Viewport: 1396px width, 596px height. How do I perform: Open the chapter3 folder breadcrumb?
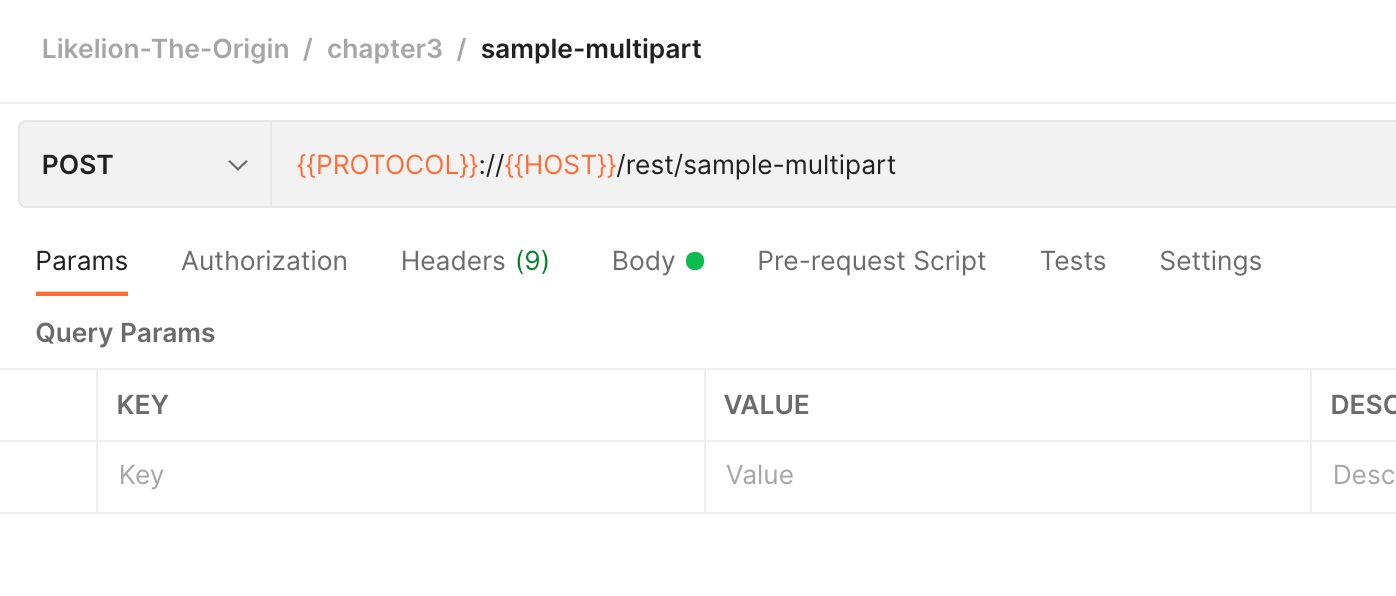point(384,49)
